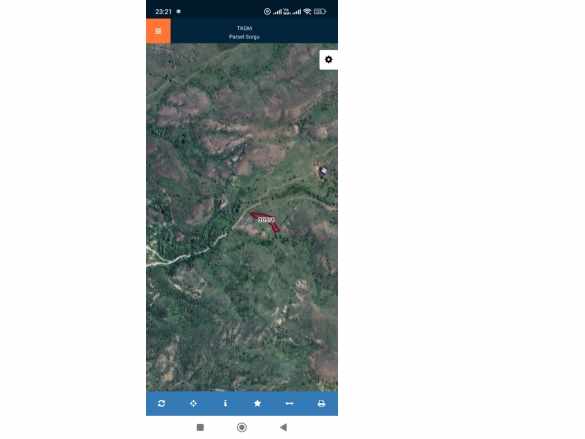This screenshot has height=439, width=585.
Task: Print the map using printer icon
Action: click(x=321, y=404)
